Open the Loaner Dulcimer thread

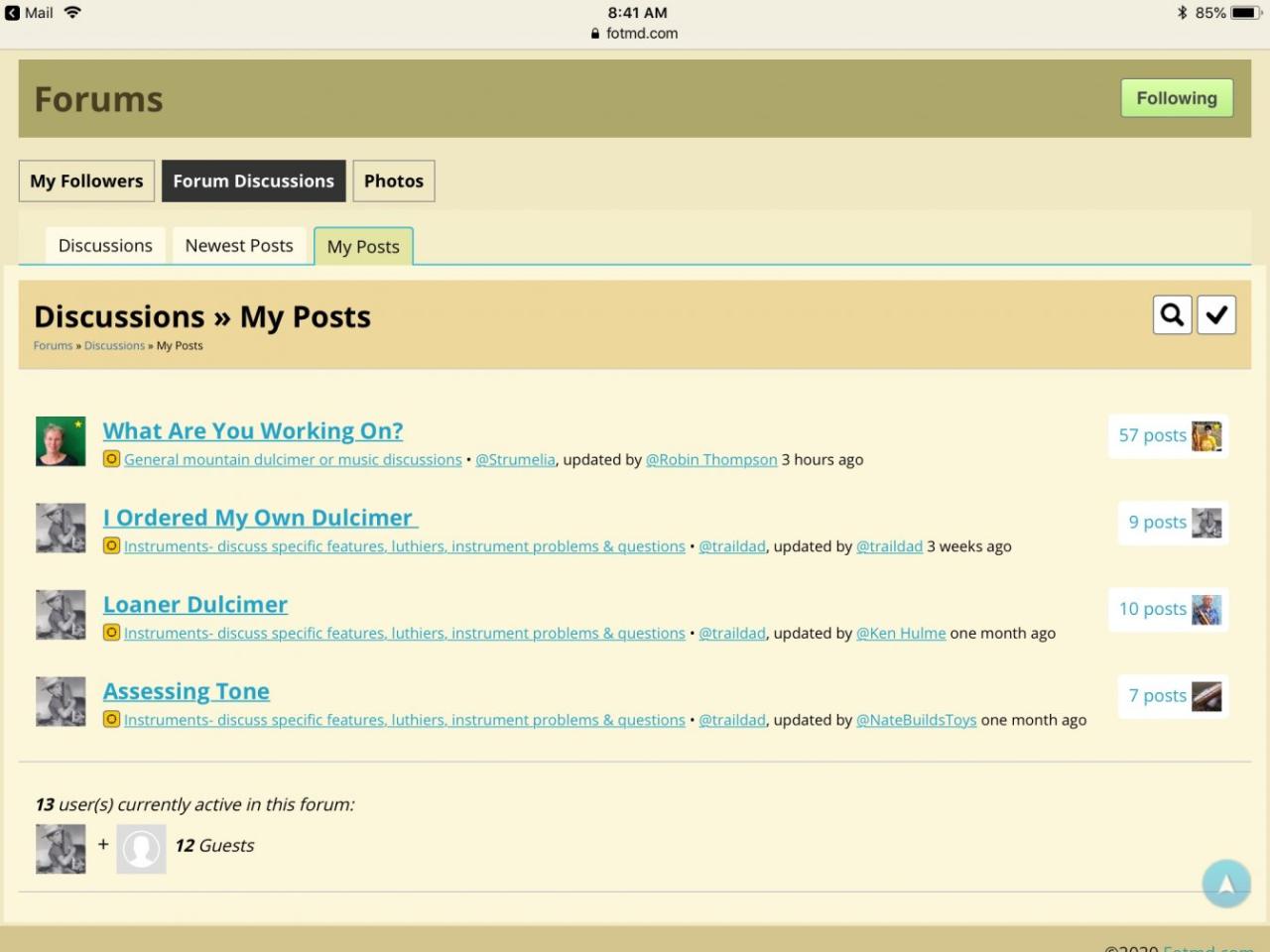coord(195,605)
